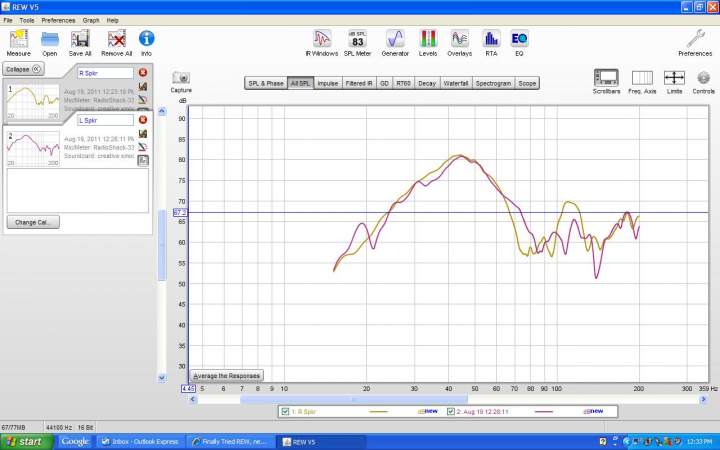Click the Remove All icon
The width and height of the screenshot is (720, 450).
[x=117, y=43]
